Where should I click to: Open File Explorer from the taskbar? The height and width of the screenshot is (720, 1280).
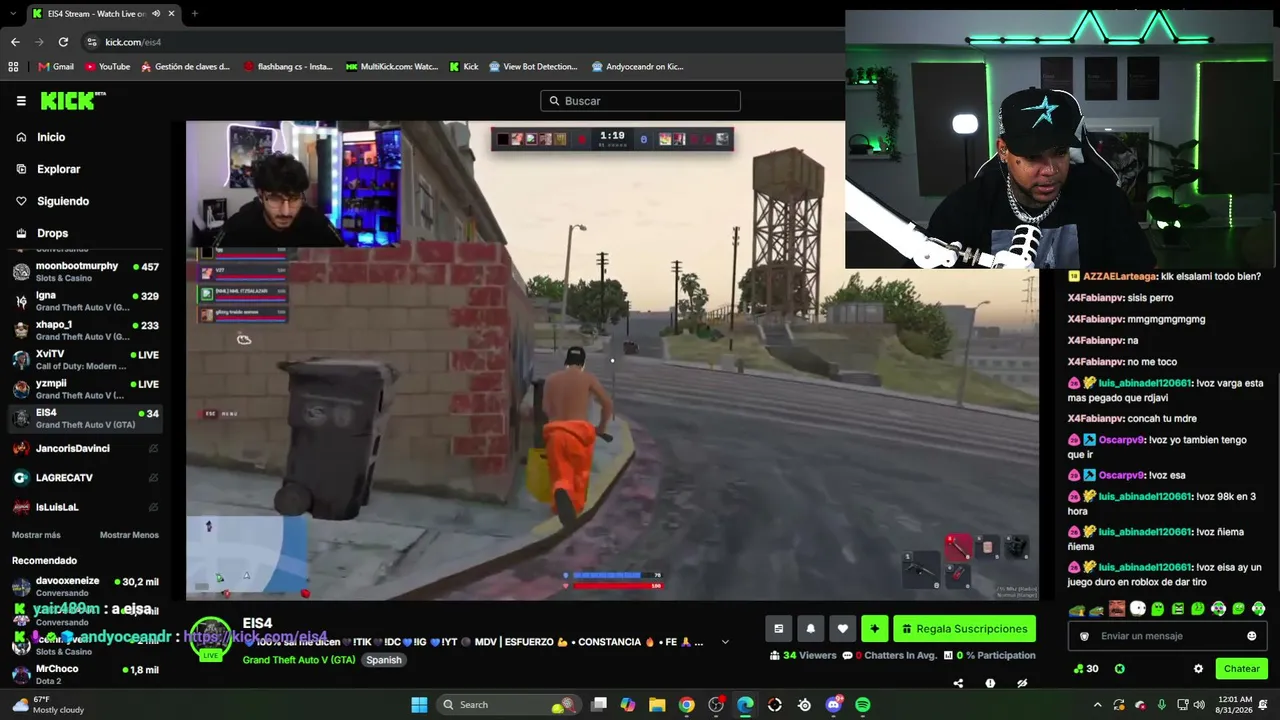click(657, 705)
